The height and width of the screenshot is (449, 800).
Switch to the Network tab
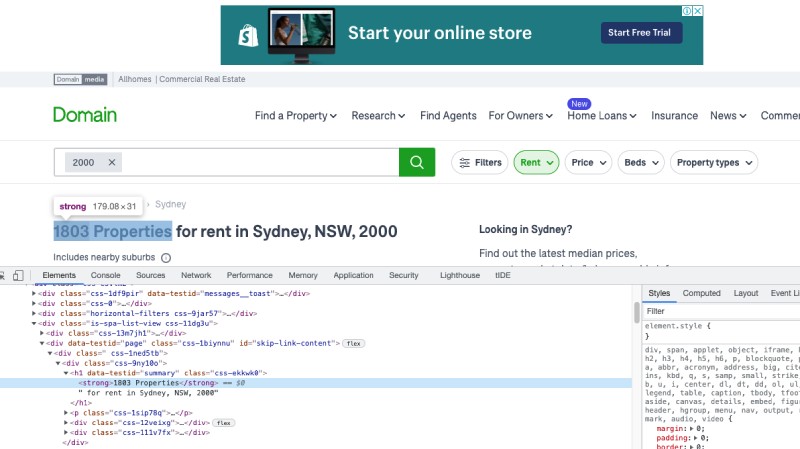pyautogui.click(x=196, y=275)
